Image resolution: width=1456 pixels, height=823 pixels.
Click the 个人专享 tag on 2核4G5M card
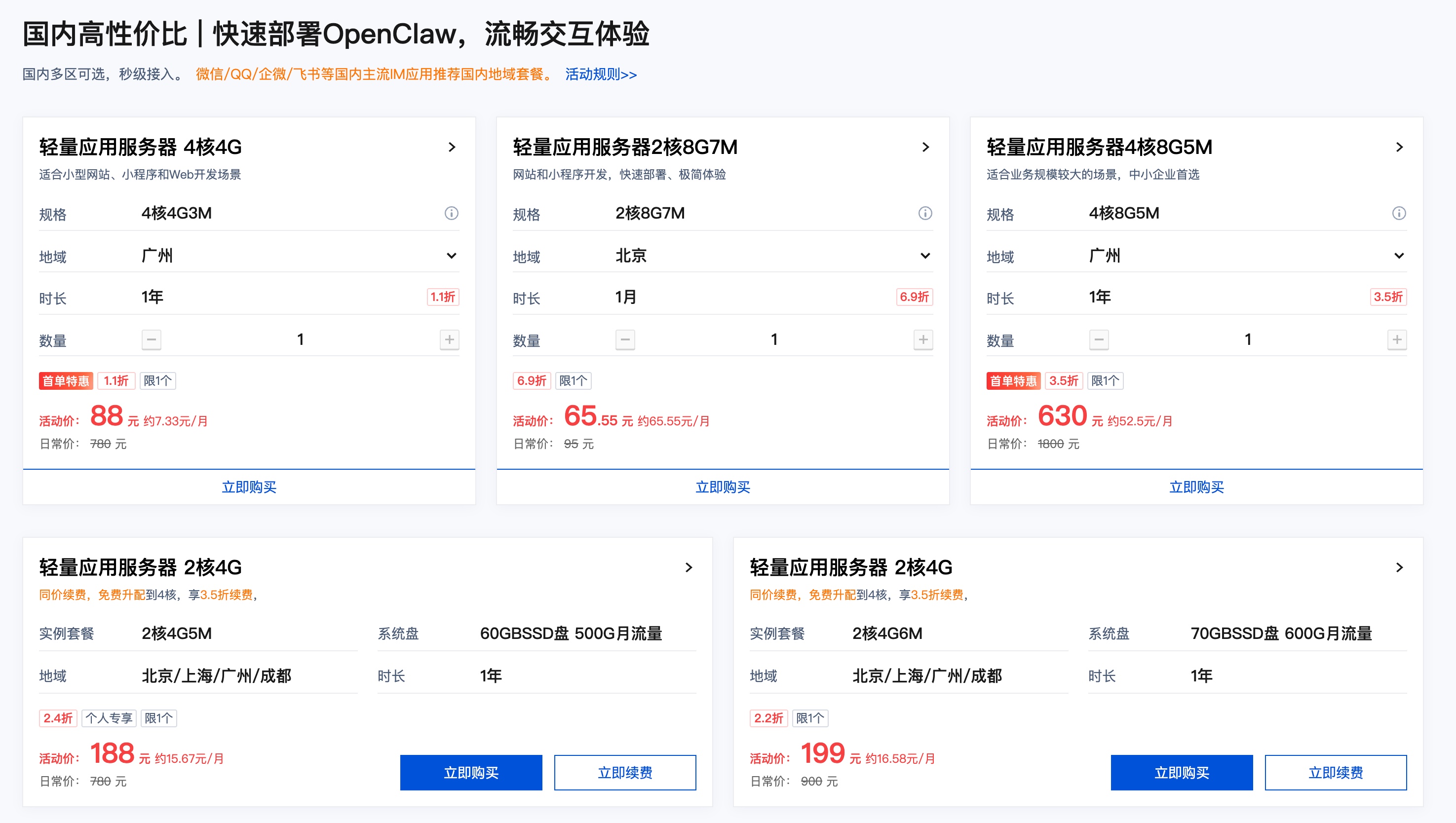click(109, 718)
